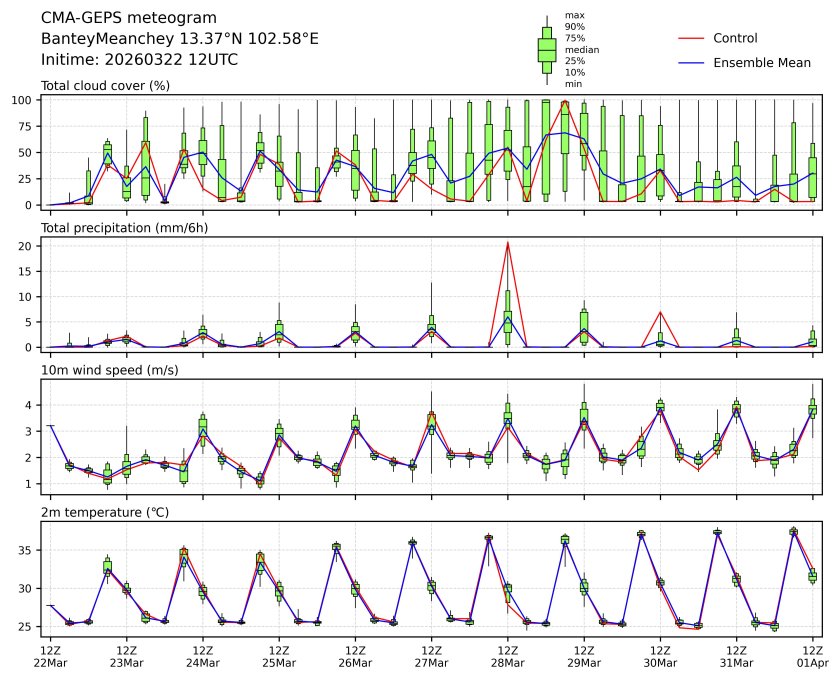Image resolution: width=840 pixels, height=680 pixels.
Task: Click the red precipitation spike on 30Mar
Action: pos(660,312)
